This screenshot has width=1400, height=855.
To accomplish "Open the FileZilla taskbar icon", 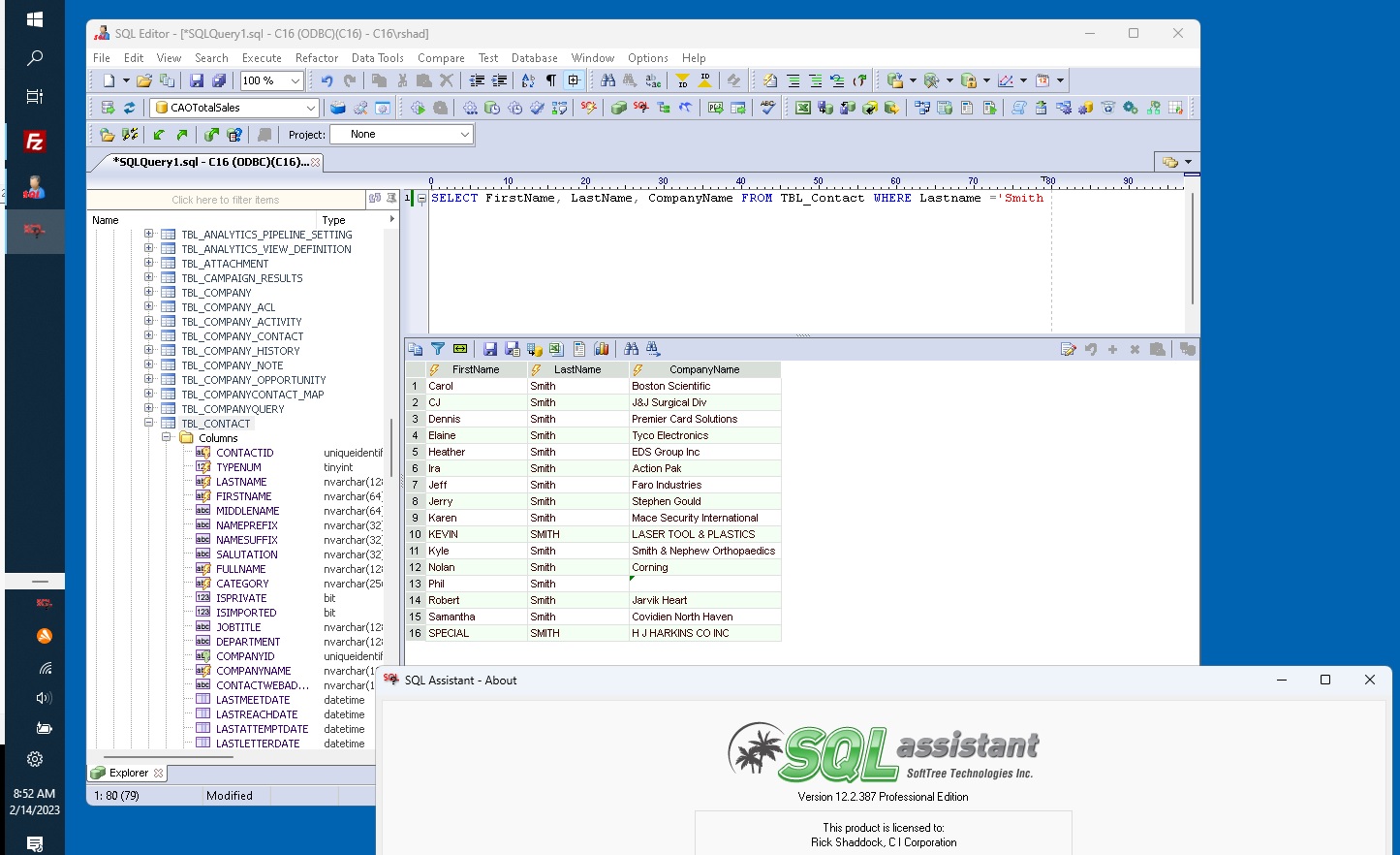I will click(x=35, y=142).
